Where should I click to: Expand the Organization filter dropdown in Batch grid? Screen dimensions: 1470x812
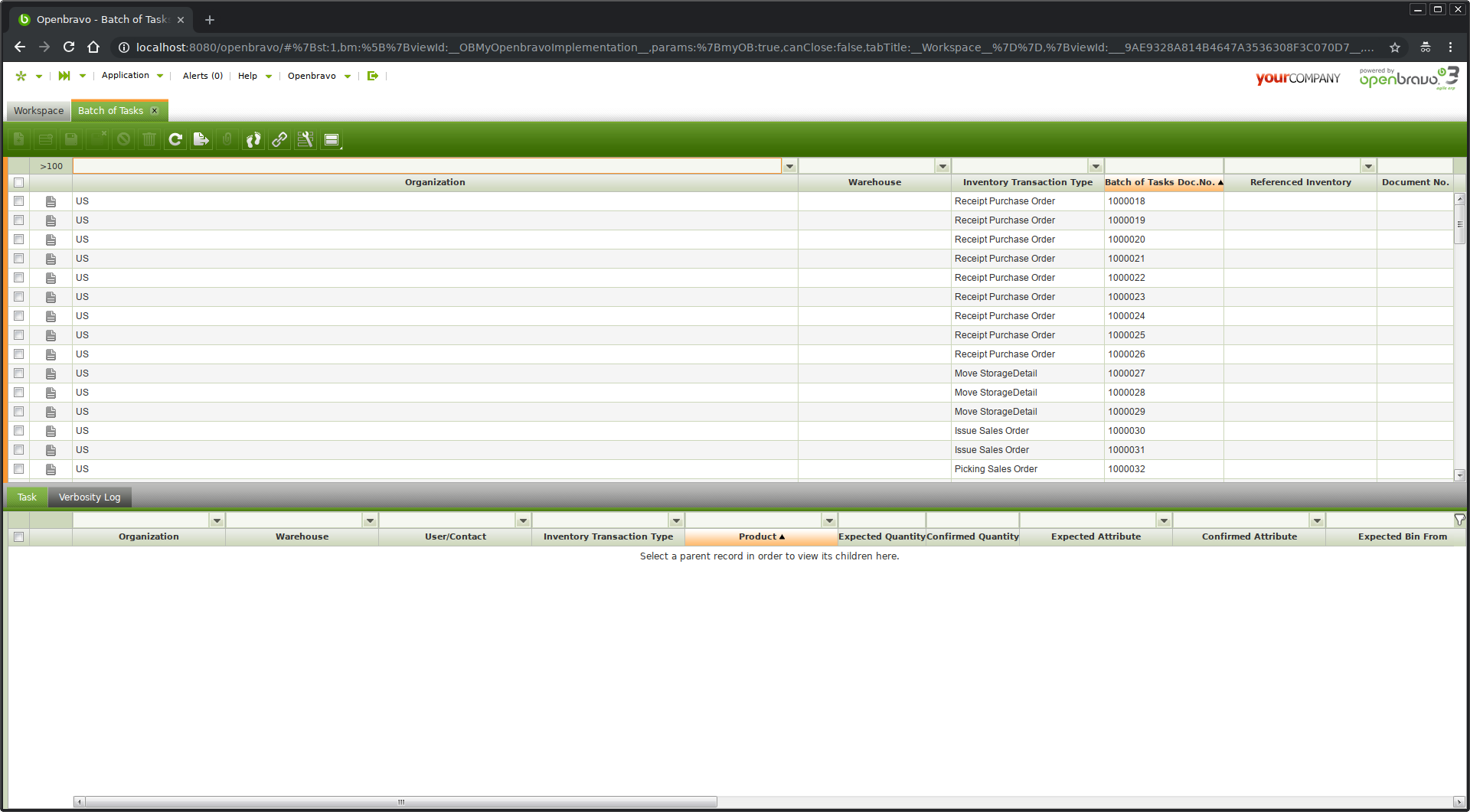click(789, 166)
